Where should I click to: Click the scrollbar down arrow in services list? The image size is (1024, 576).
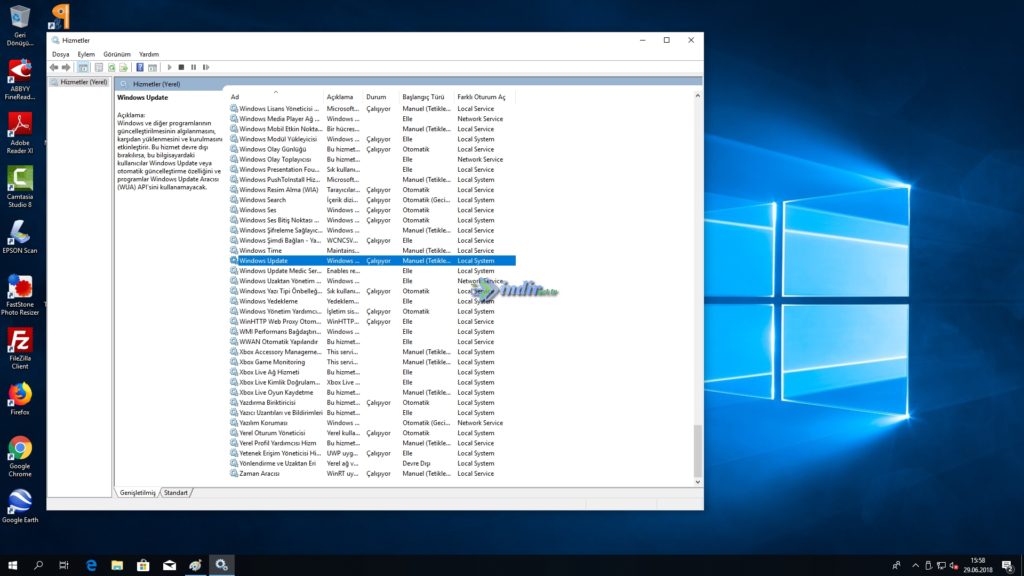coord(697,482)
